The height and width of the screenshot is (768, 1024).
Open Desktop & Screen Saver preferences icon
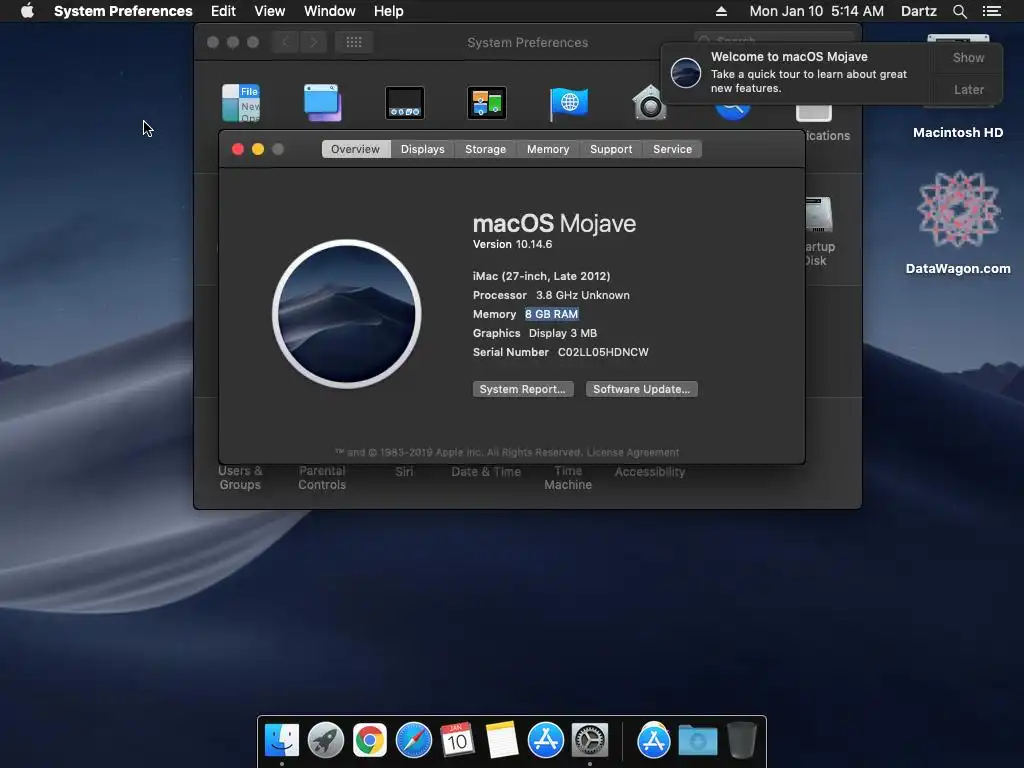323,103
